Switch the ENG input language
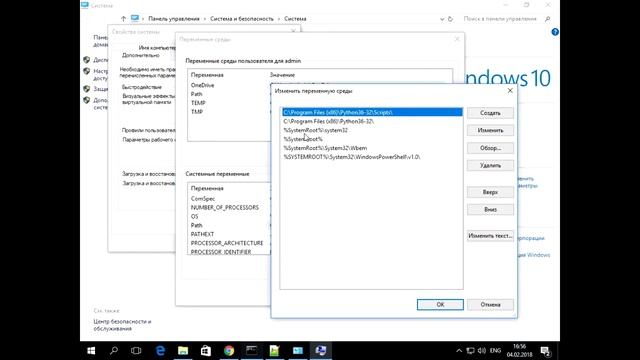Viewport: 640px width, 360px height. (496, 351)
